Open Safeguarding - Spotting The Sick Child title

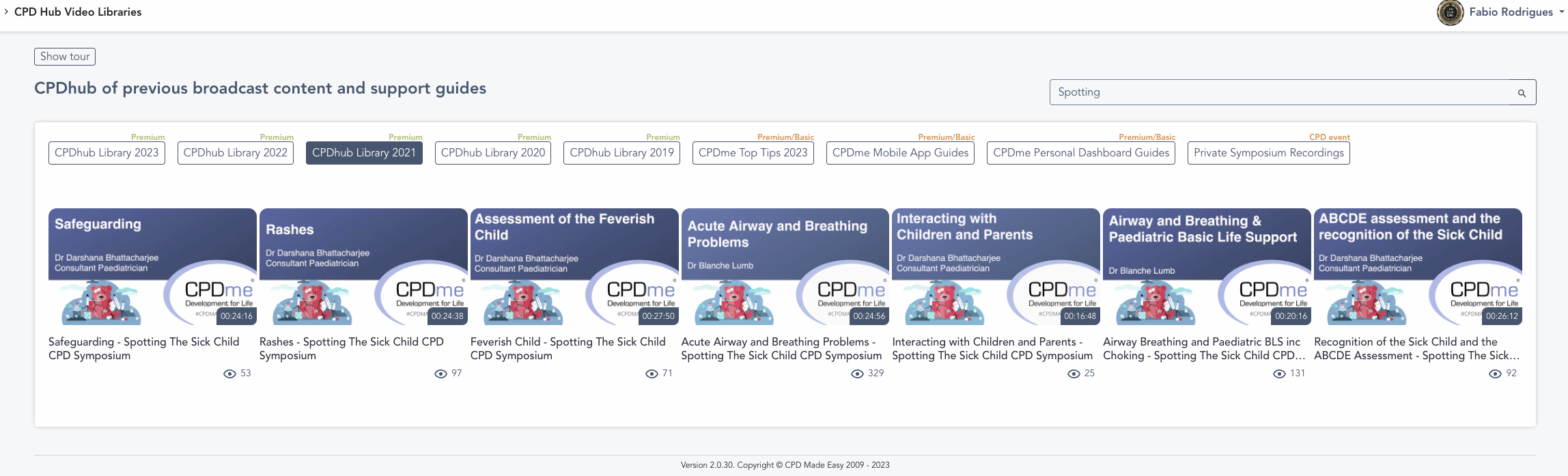144,348
